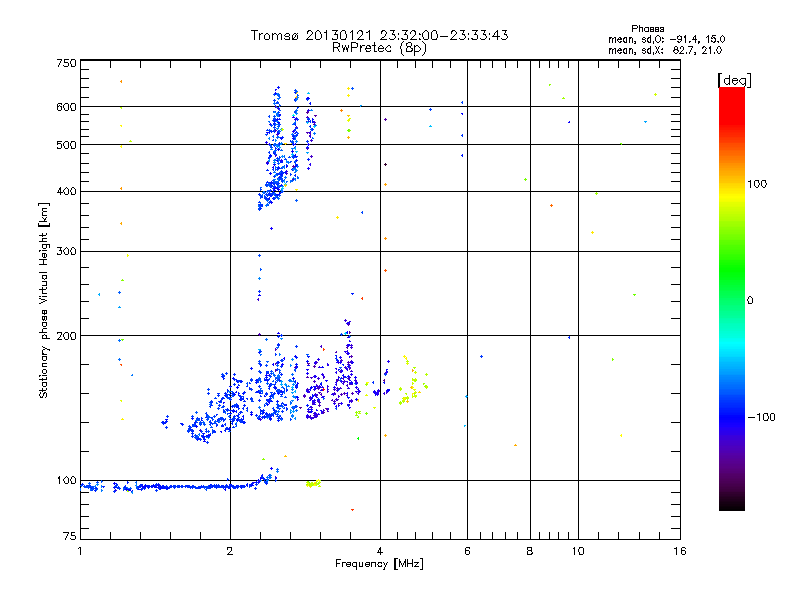Click the x-axis tick label '16'
The image size is (800, 600).
(680, 551)
